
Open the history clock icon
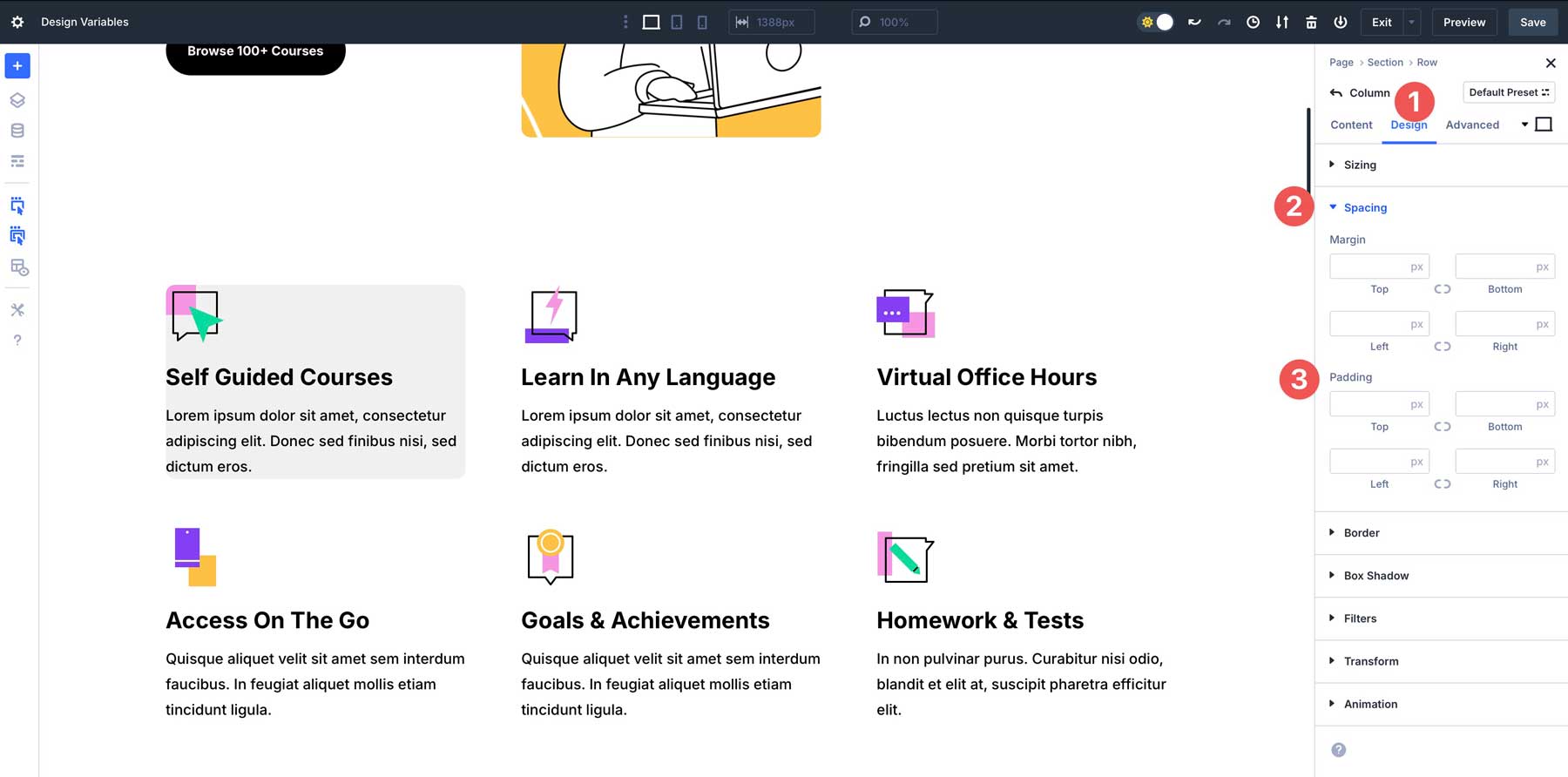[x=1253, y=23]
